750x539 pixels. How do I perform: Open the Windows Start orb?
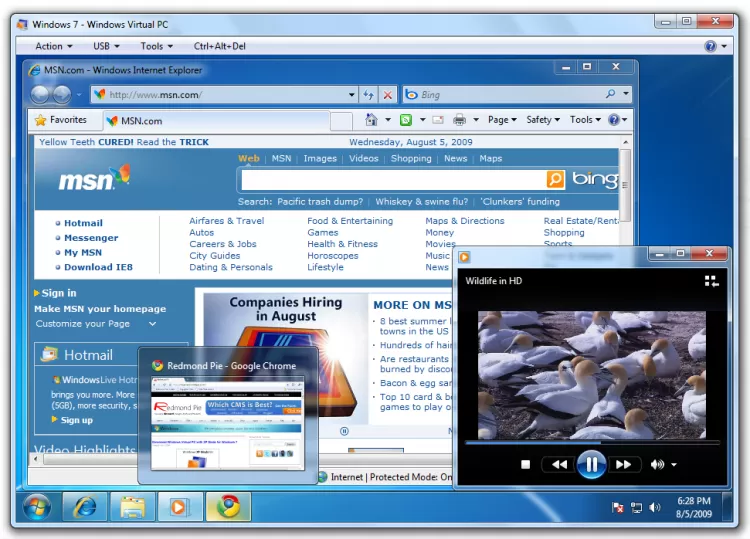tap(37, 507)
